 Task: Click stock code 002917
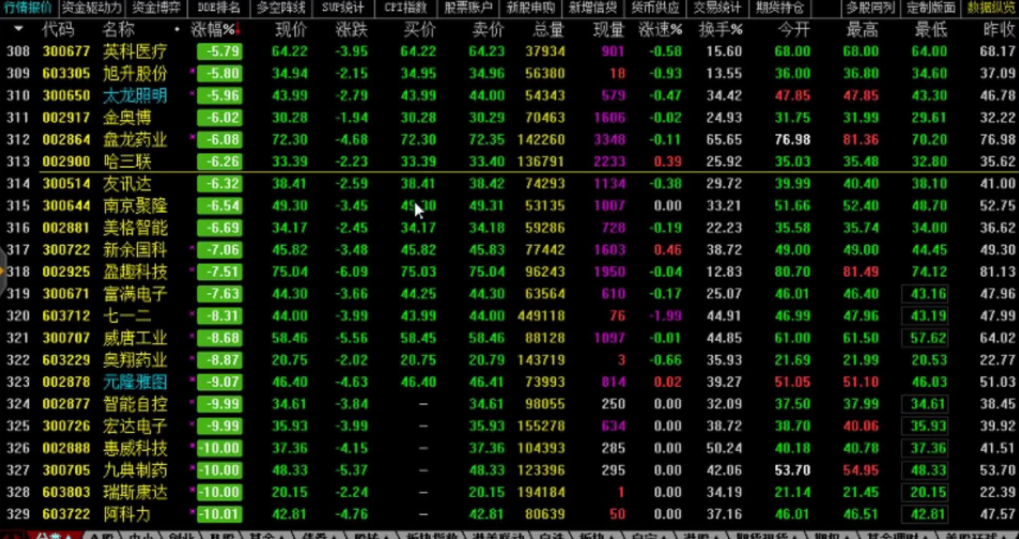tap(66, 118)
